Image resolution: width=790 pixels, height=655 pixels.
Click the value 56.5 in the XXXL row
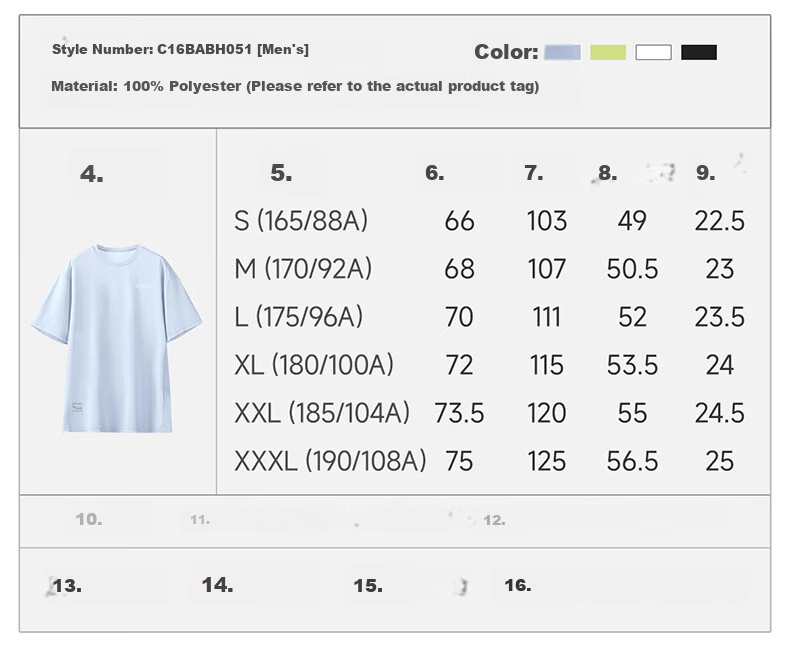632,462
